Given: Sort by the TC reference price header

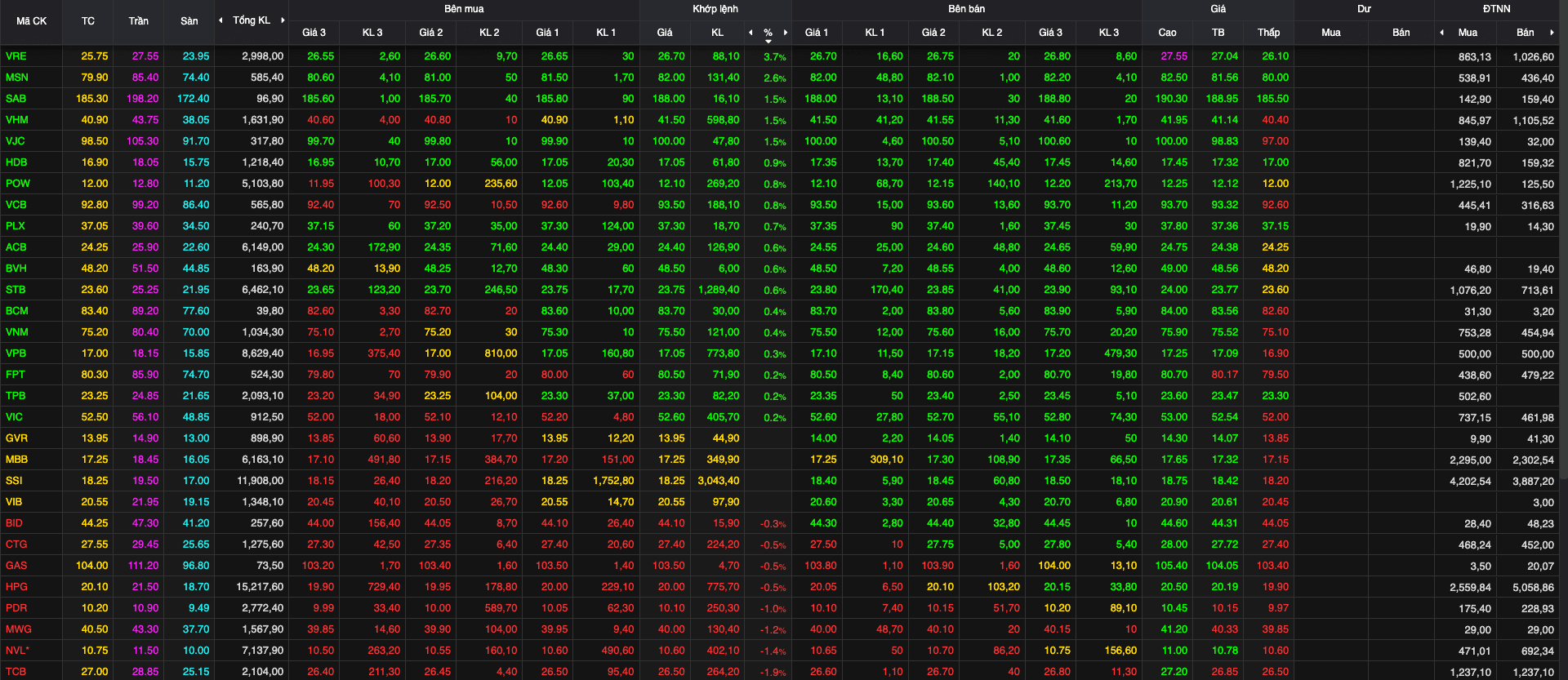Looking at the screenshot, I should (x=88, y=21).
